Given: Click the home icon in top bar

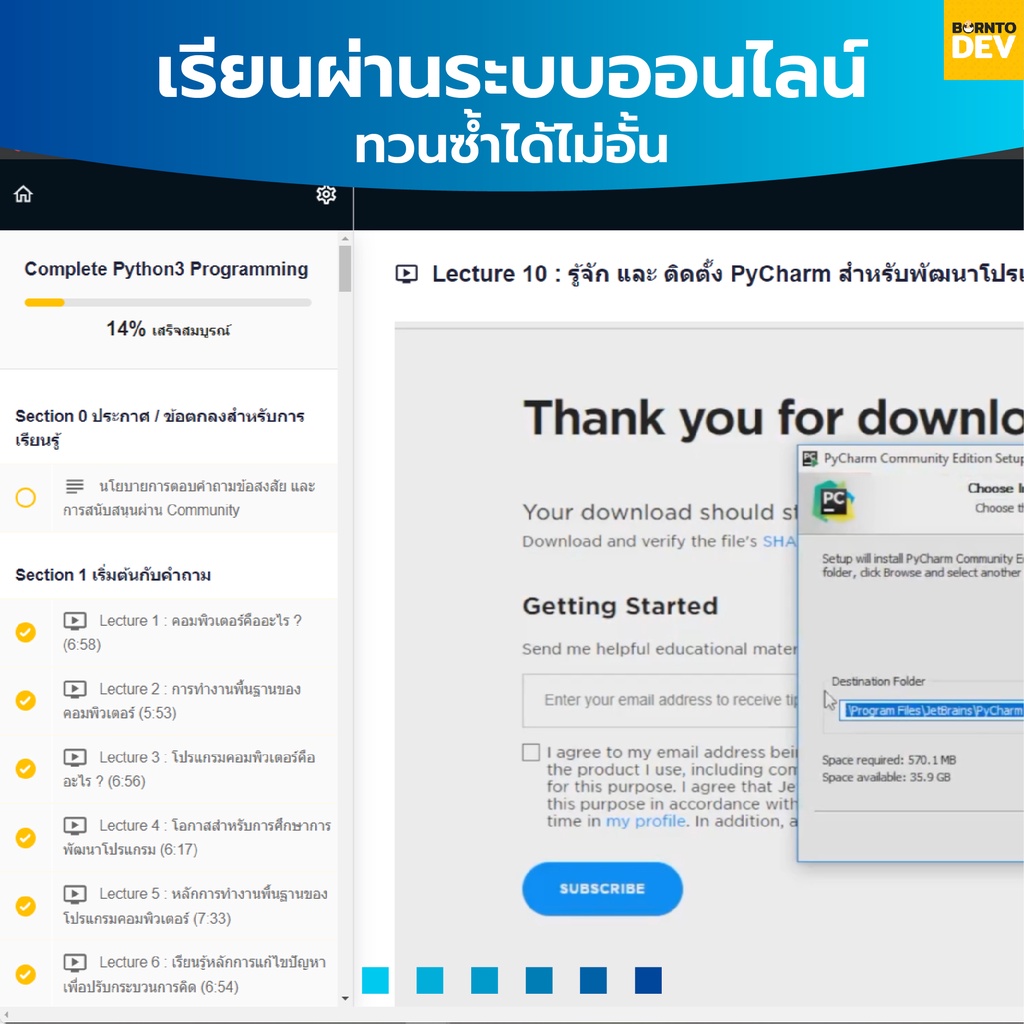Looking at the screenshot, I should 23,194.
